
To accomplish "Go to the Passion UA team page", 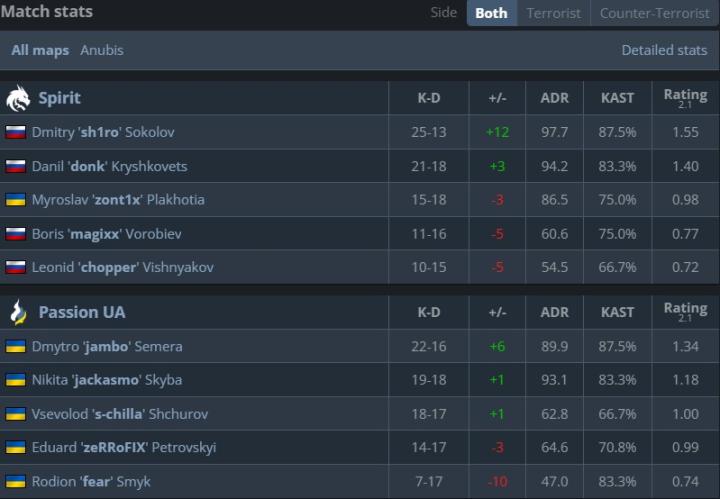I will coord(82,312).
